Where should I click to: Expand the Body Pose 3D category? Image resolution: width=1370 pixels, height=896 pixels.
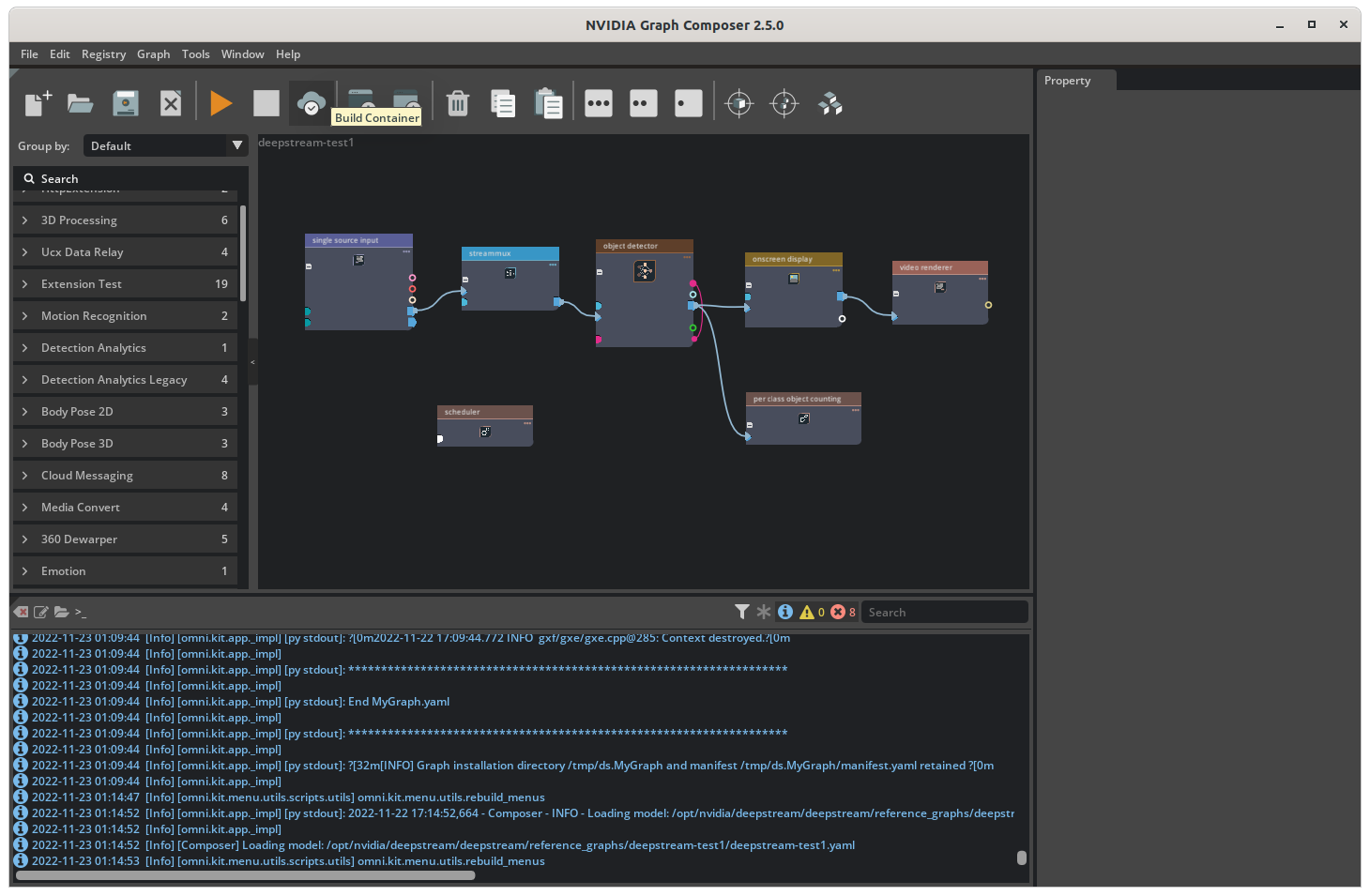[125, 444]
